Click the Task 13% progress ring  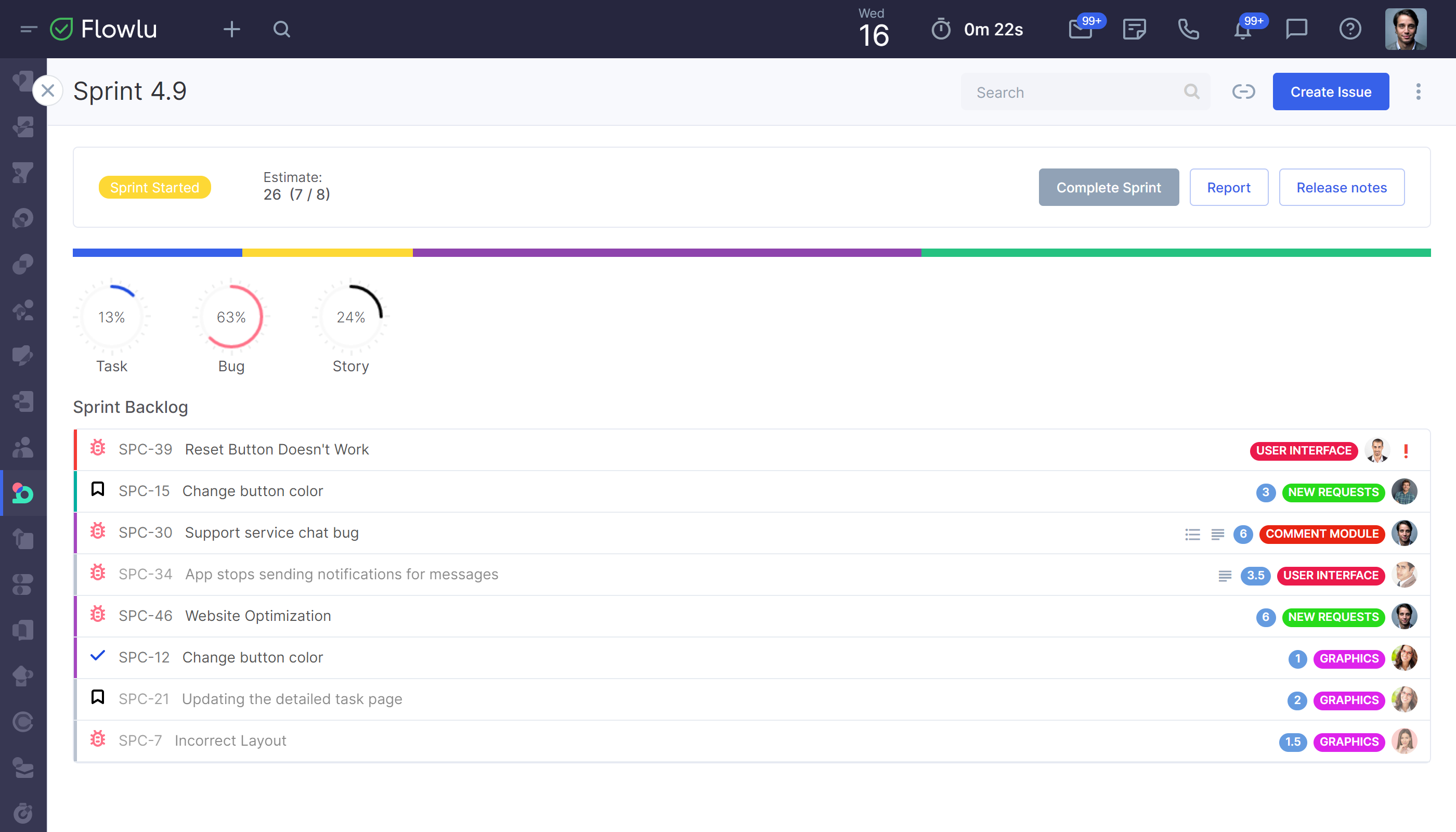pos(111,317)
